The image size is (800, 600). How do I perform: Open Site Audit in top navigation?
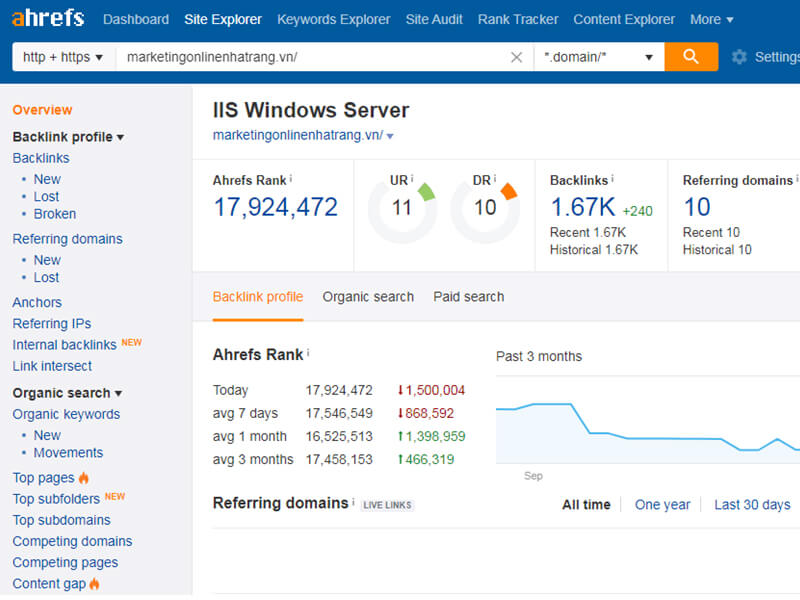[434, 19]
